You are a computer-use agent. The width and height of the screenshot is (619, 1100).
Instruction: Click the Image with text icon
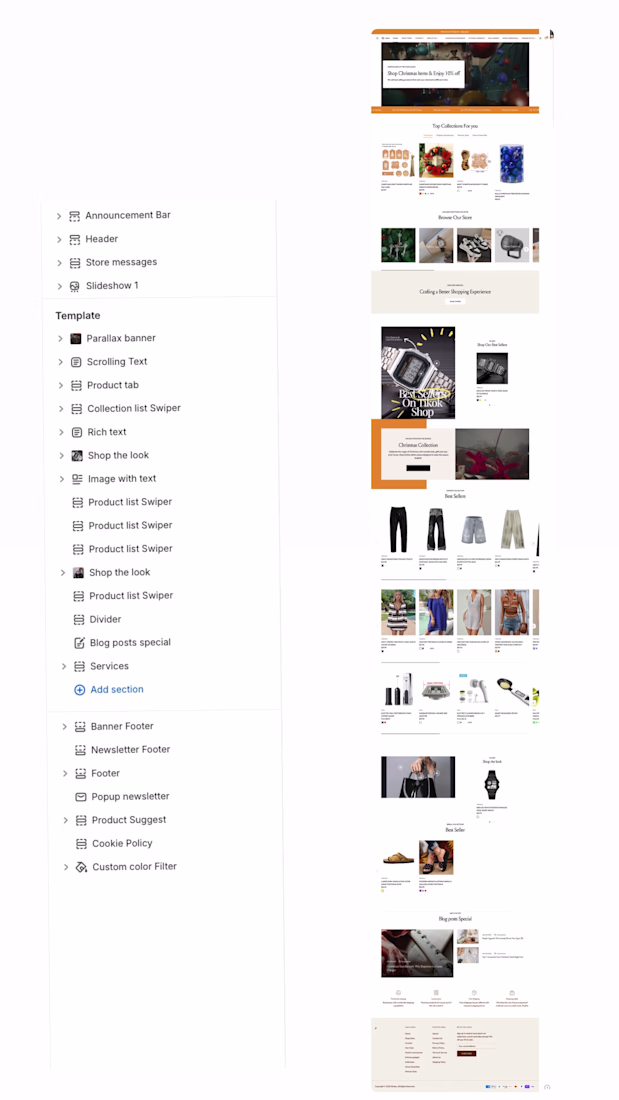click(77, 479)
